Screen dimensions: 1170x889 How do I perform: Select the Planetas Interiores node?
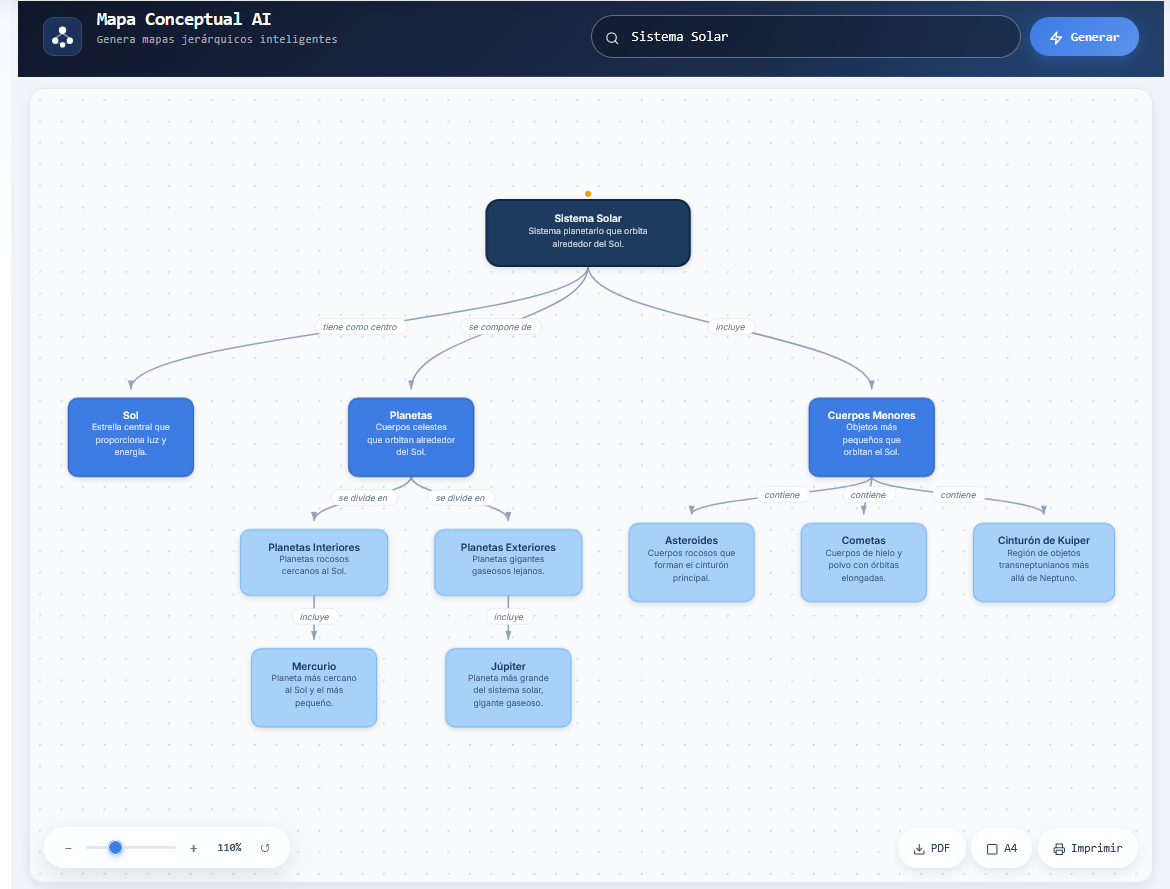[x=314, y=562]
